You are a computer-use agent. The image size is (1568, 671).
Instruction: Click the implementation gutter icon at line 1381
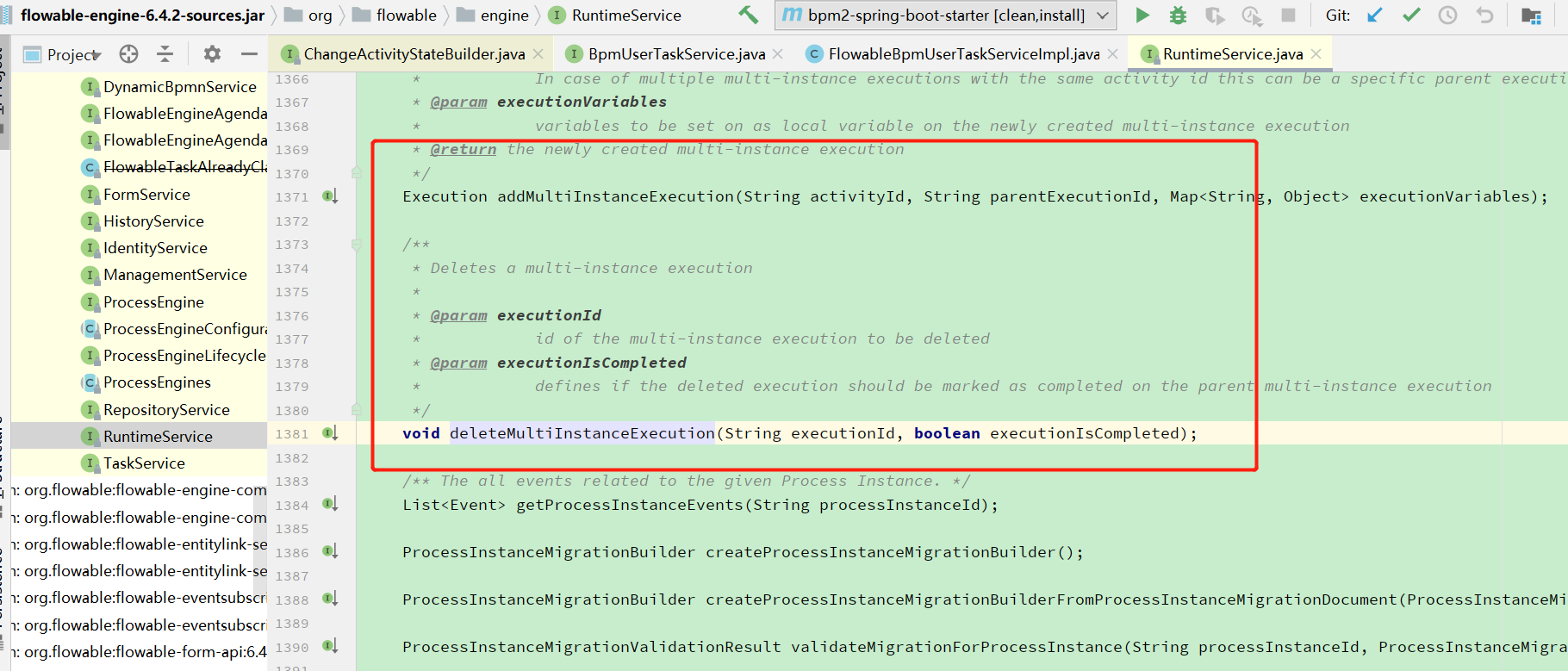point(330,433)
